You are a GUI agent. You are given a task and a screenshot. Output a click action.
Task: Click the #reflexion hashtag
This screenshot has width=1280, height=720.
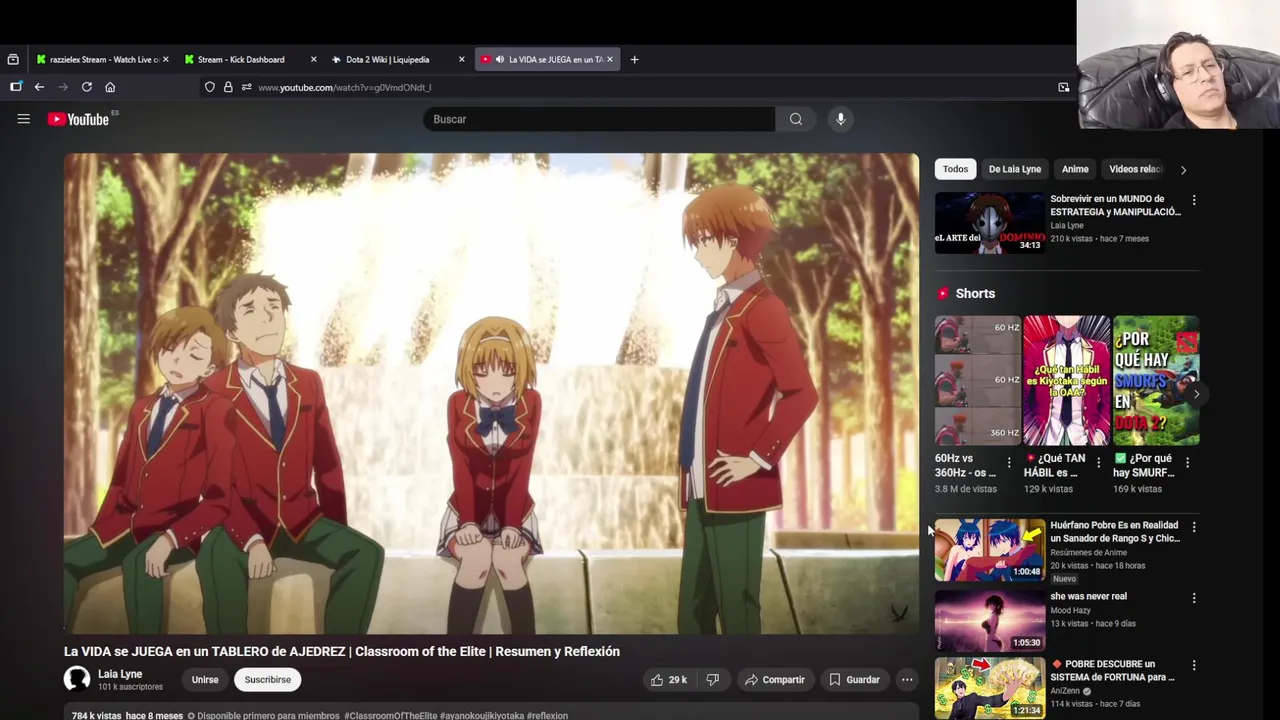[x=547, y=716]
